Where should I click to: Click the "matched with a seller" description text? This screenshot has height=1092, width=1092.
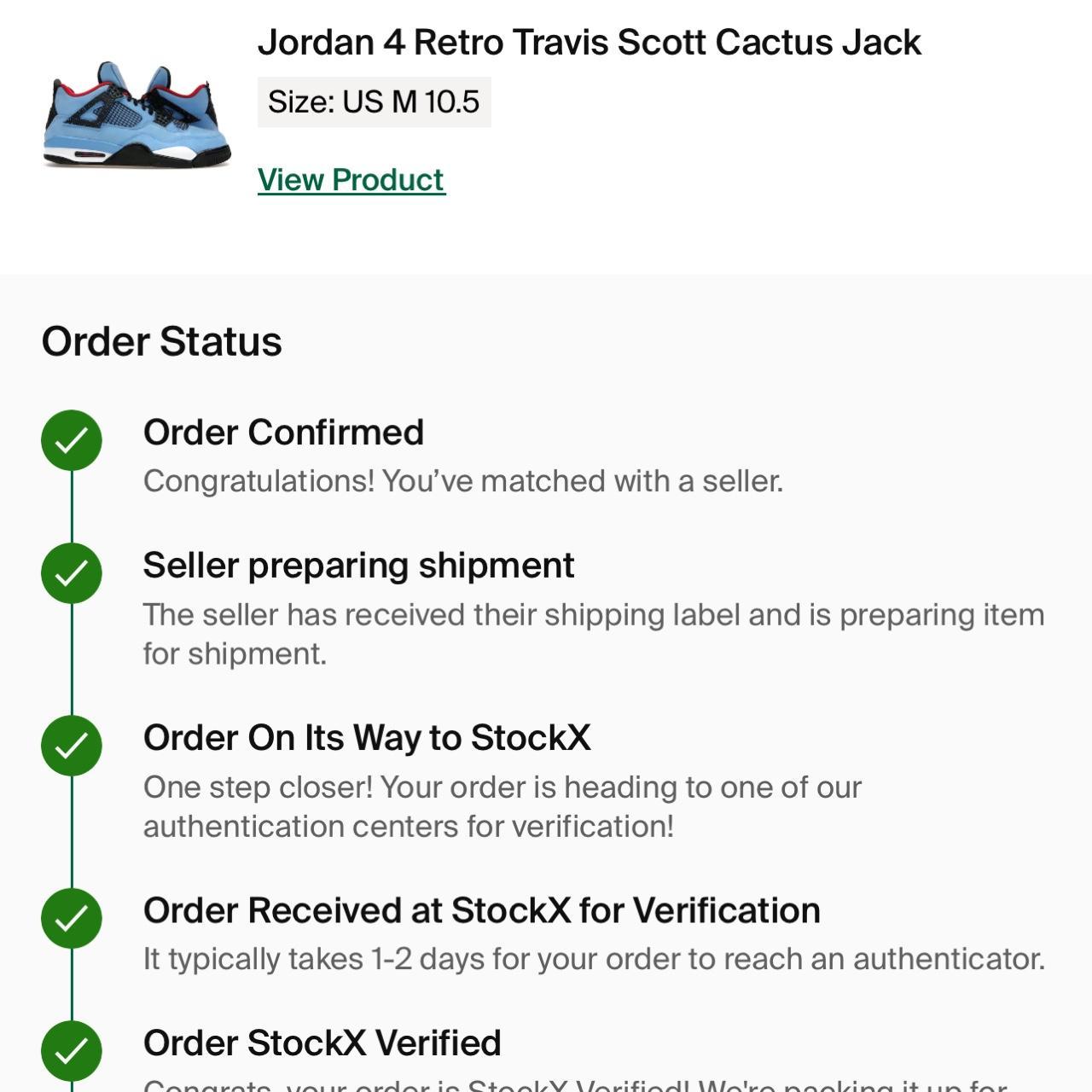462,481
